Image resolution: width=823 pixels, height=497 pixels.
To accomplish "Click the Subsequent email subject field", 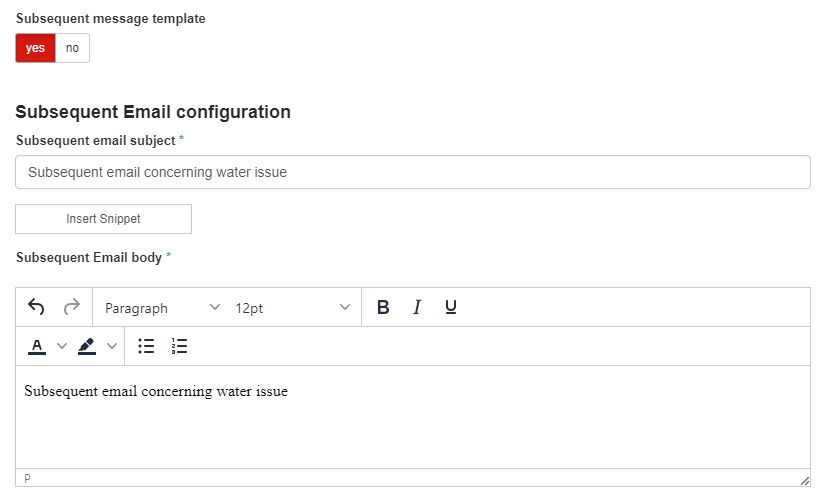I will (x=412, y=172).
